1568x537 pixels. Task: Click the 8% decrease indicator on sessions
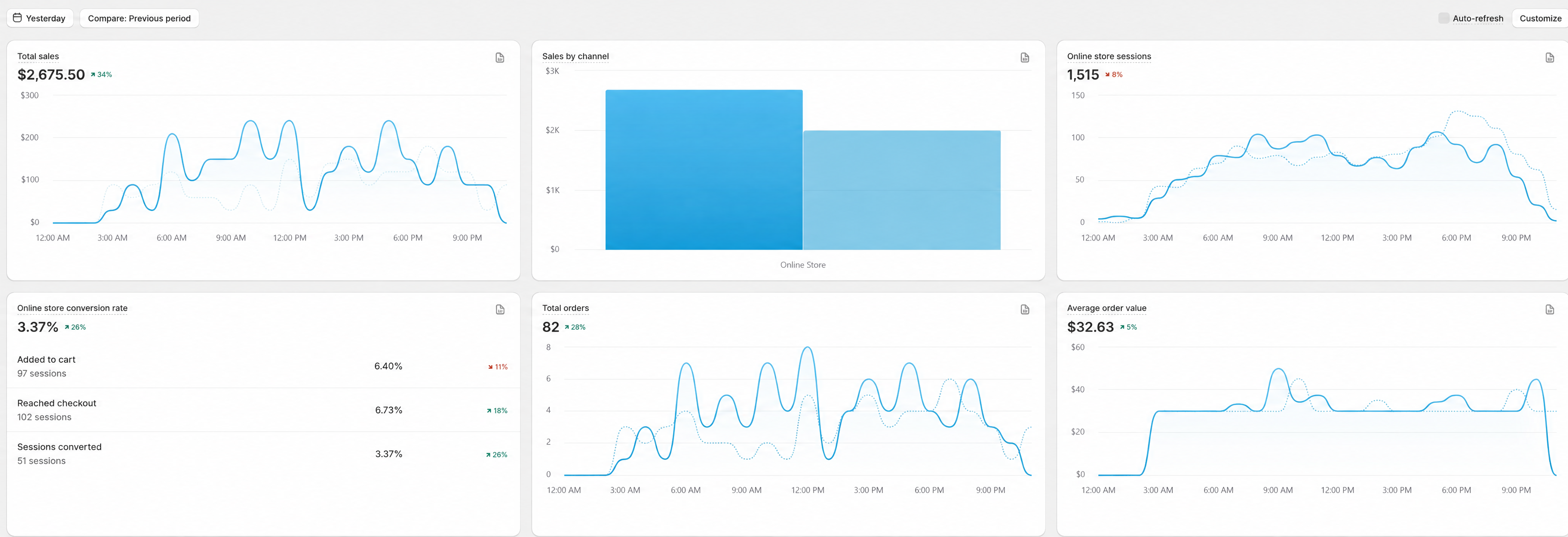tap(1113, 75)
